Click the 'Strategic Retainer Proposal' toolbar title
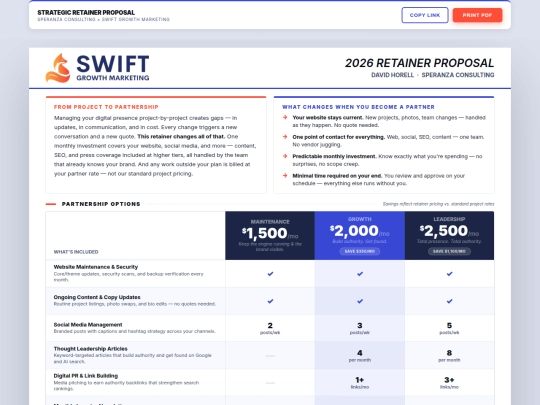 (x=86, y=12)
